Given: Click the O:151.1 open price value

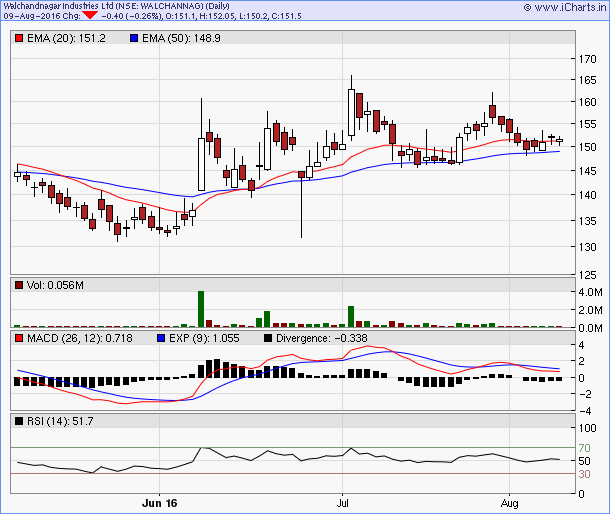Looking at the screenshot, I should click(x=180, y=16).
